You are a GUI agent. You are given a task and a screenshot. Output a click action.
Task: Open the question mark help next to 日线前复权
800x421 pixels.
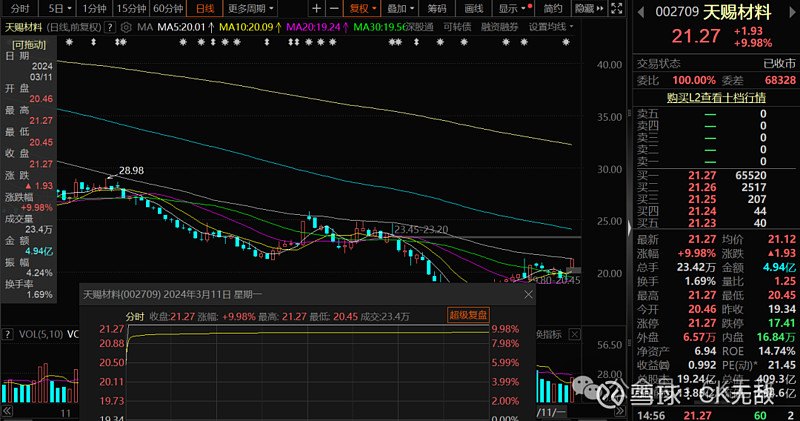click(x=109, y=27)
